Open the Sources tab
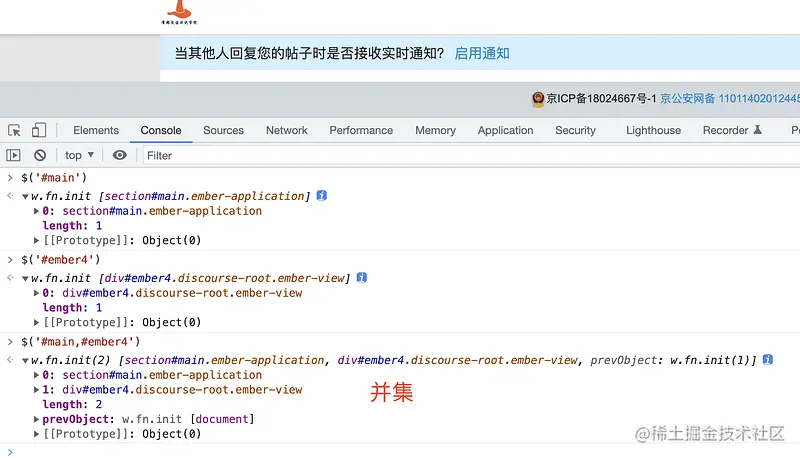 pyautogui.click(x=223, y=131)
